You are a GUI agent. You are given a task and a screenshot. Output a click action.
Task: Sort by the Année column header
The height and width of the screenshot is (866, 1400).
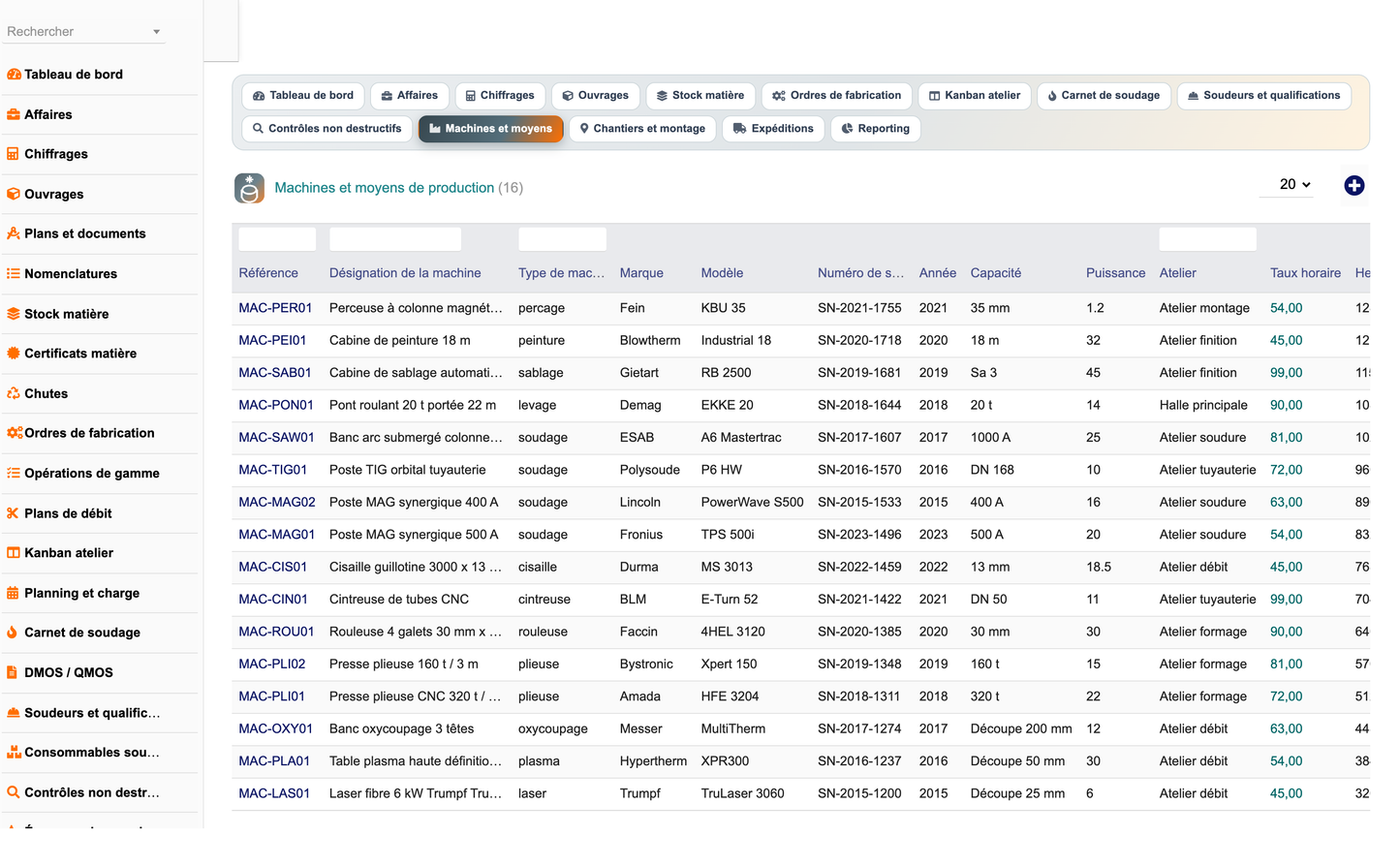(938, 273)
